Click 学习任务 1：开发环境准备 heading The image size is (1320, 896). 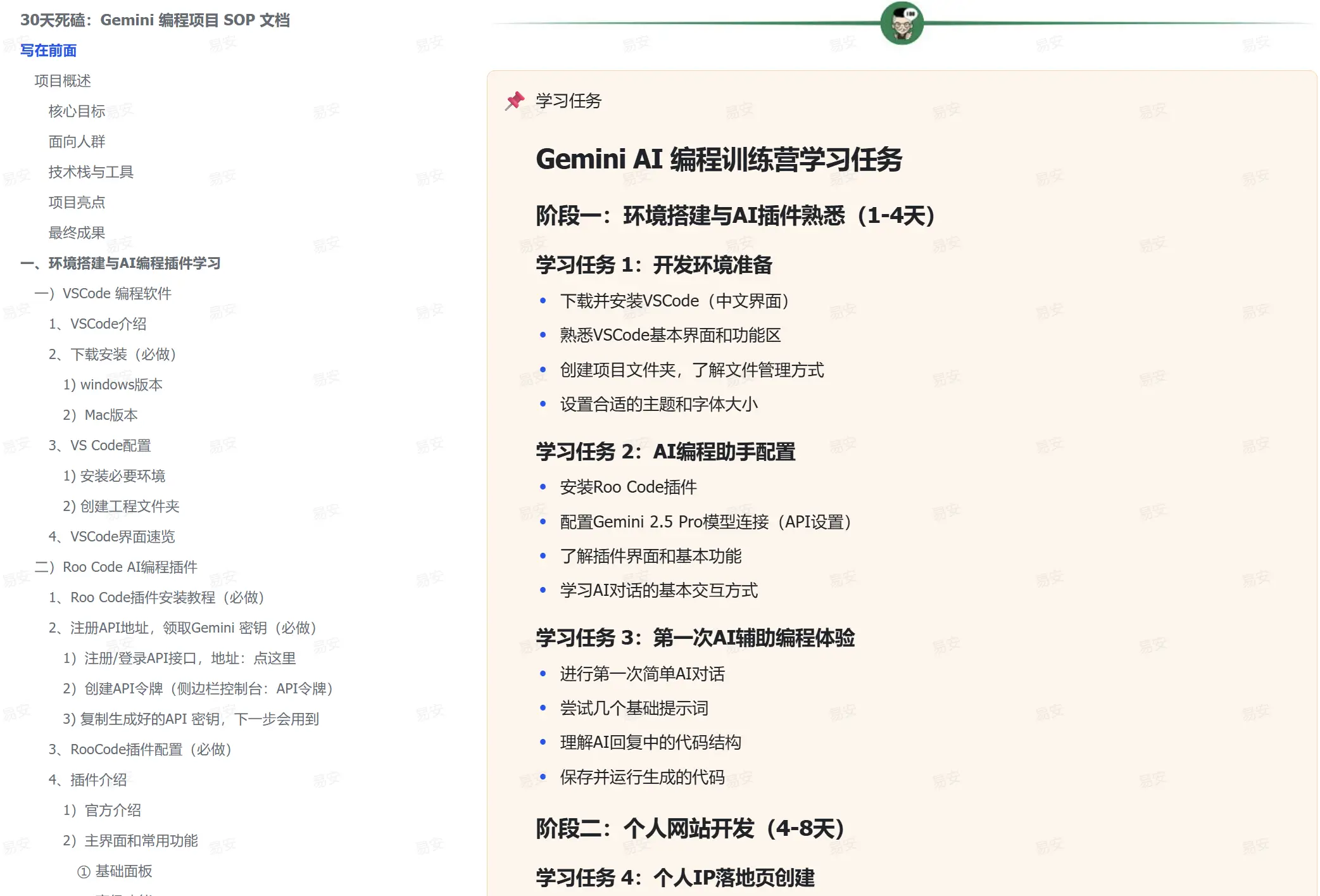(654, 265)
